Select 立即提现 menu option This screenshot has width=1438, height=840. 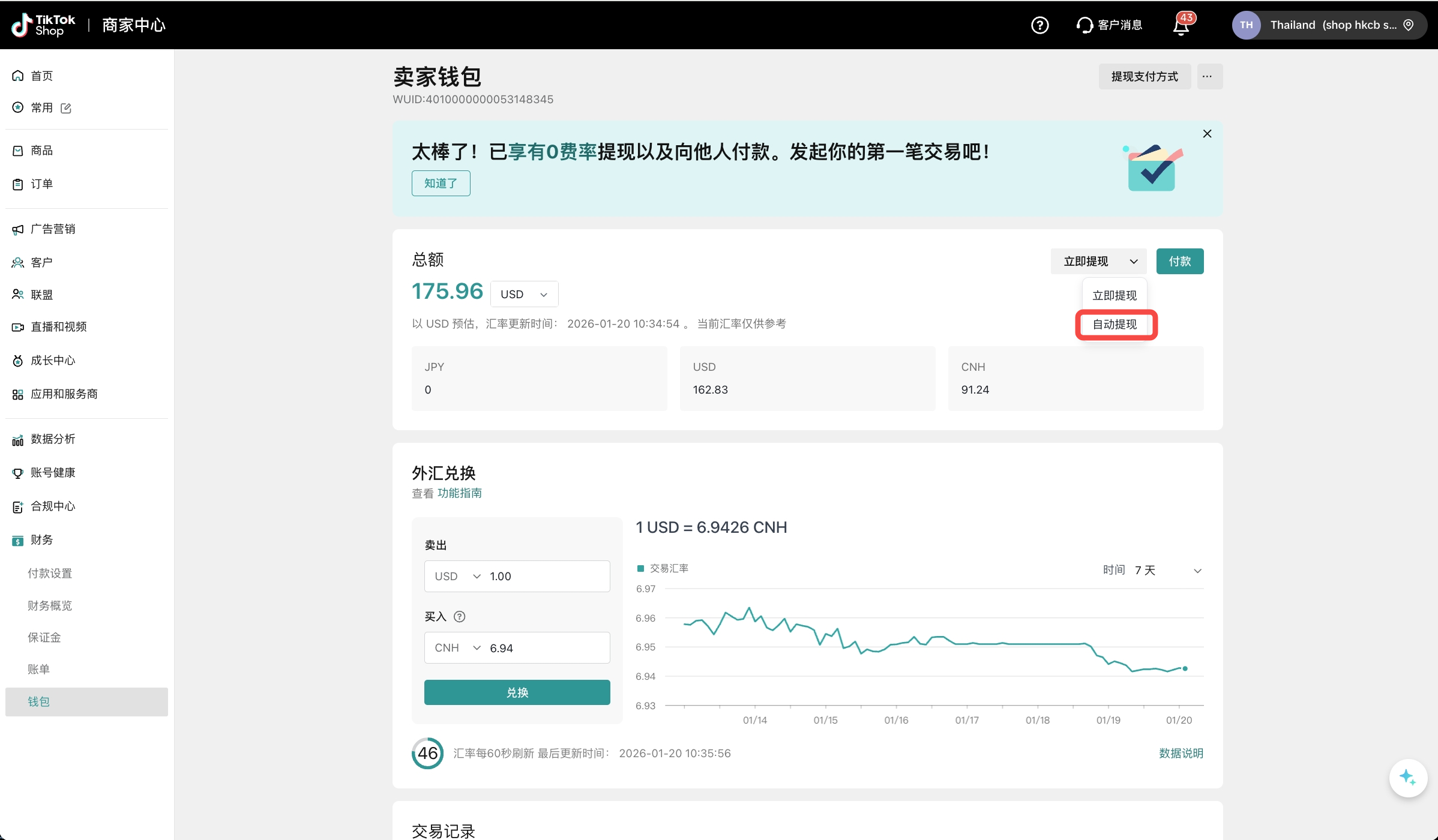(x=1115, y=295)
